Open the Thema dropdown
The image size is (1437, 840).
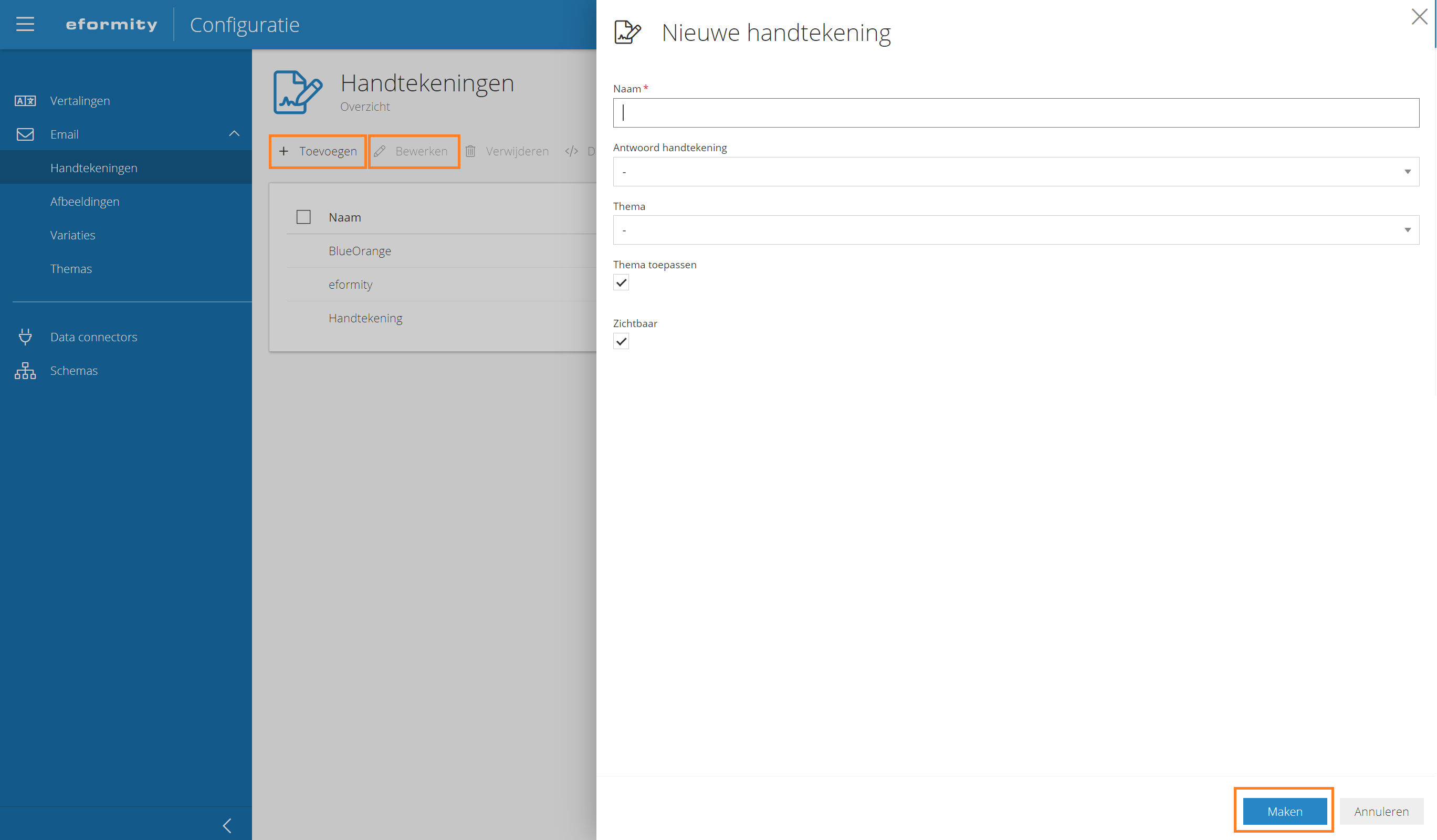click(1015, 230)
